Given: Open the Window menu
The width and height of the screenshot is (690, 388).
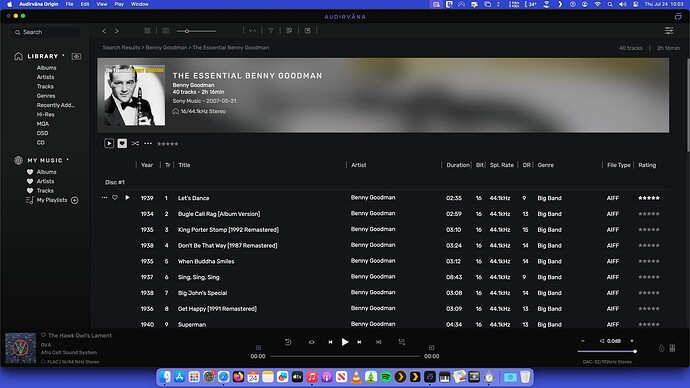Looking at the screenshot, I should 139,4.
